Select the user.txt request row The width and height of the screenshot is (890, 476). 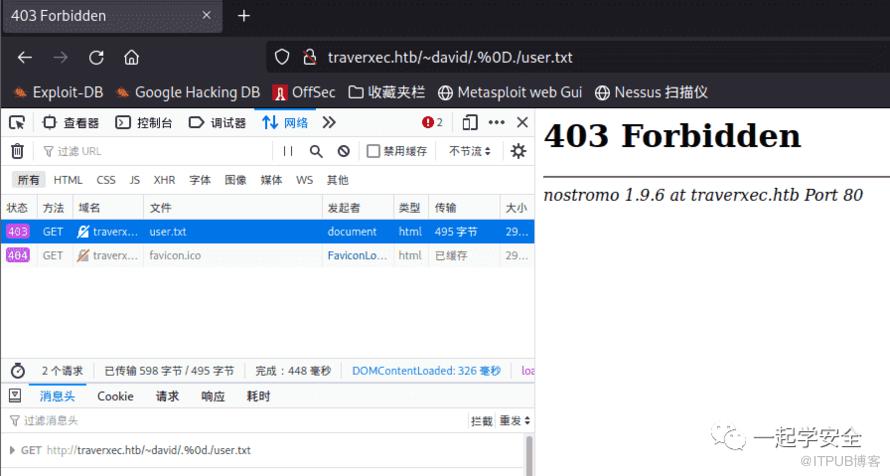[x=267, y=231]
